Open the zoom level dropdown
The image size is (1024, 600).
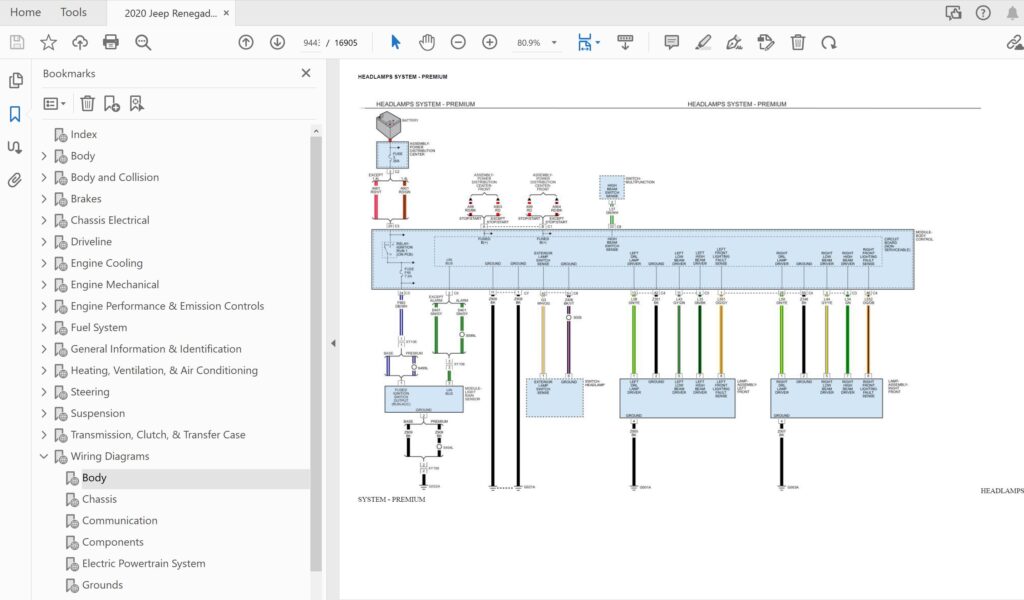click(x=554, y=43)
